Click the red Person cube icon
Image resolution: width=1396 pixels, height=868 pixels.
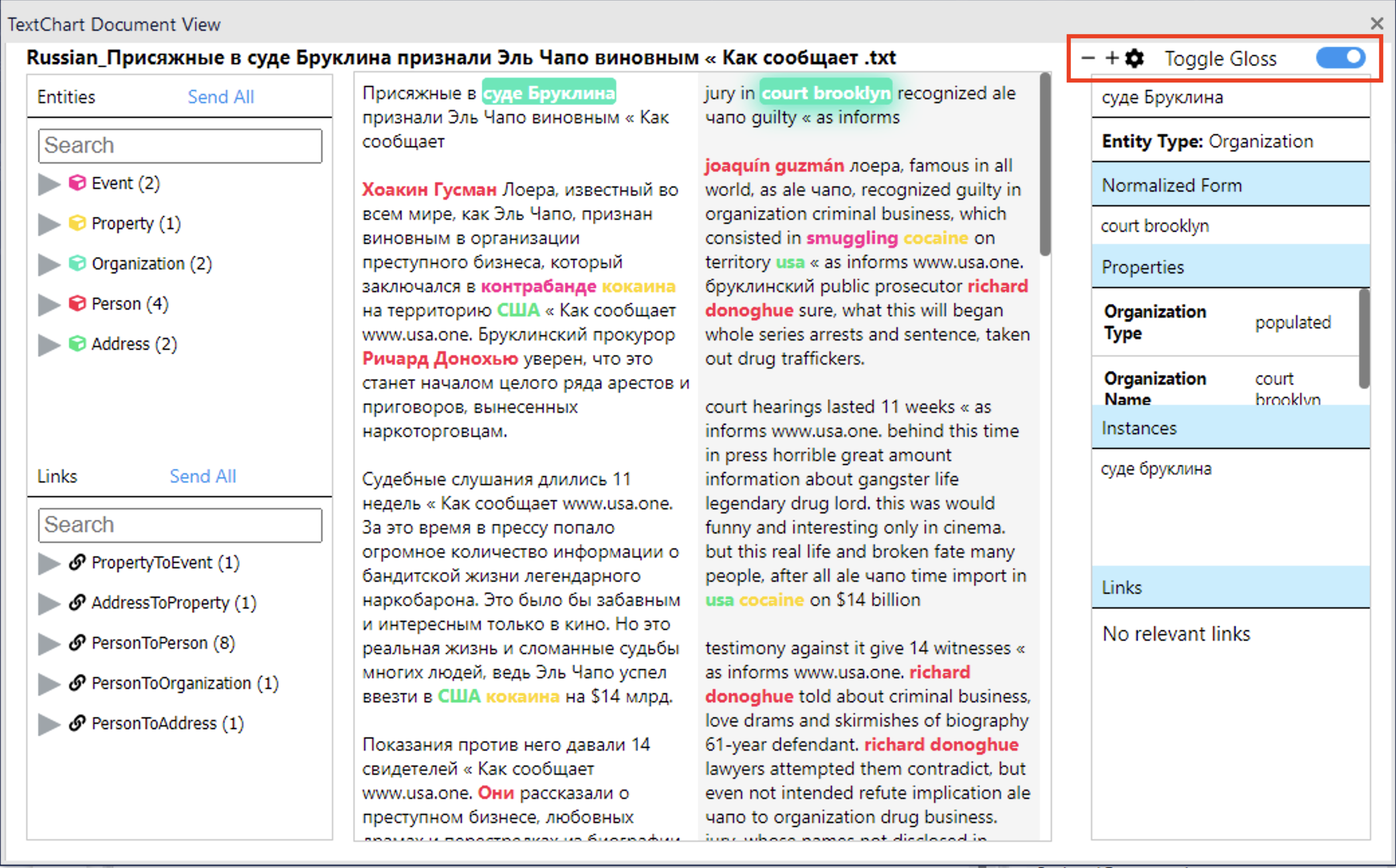[x=77, y=304]
